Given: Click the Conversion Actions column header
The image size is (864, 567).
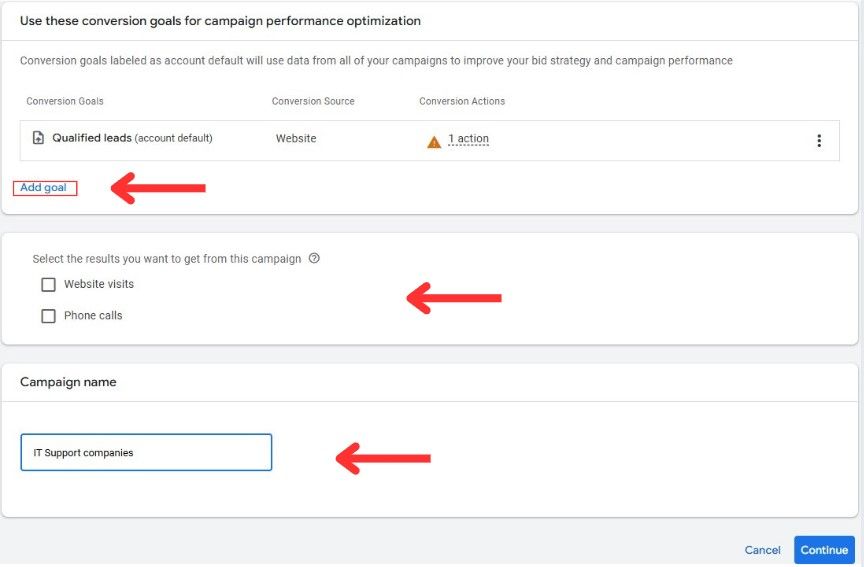Looking at the screenshot, I should tap(462, 101).
